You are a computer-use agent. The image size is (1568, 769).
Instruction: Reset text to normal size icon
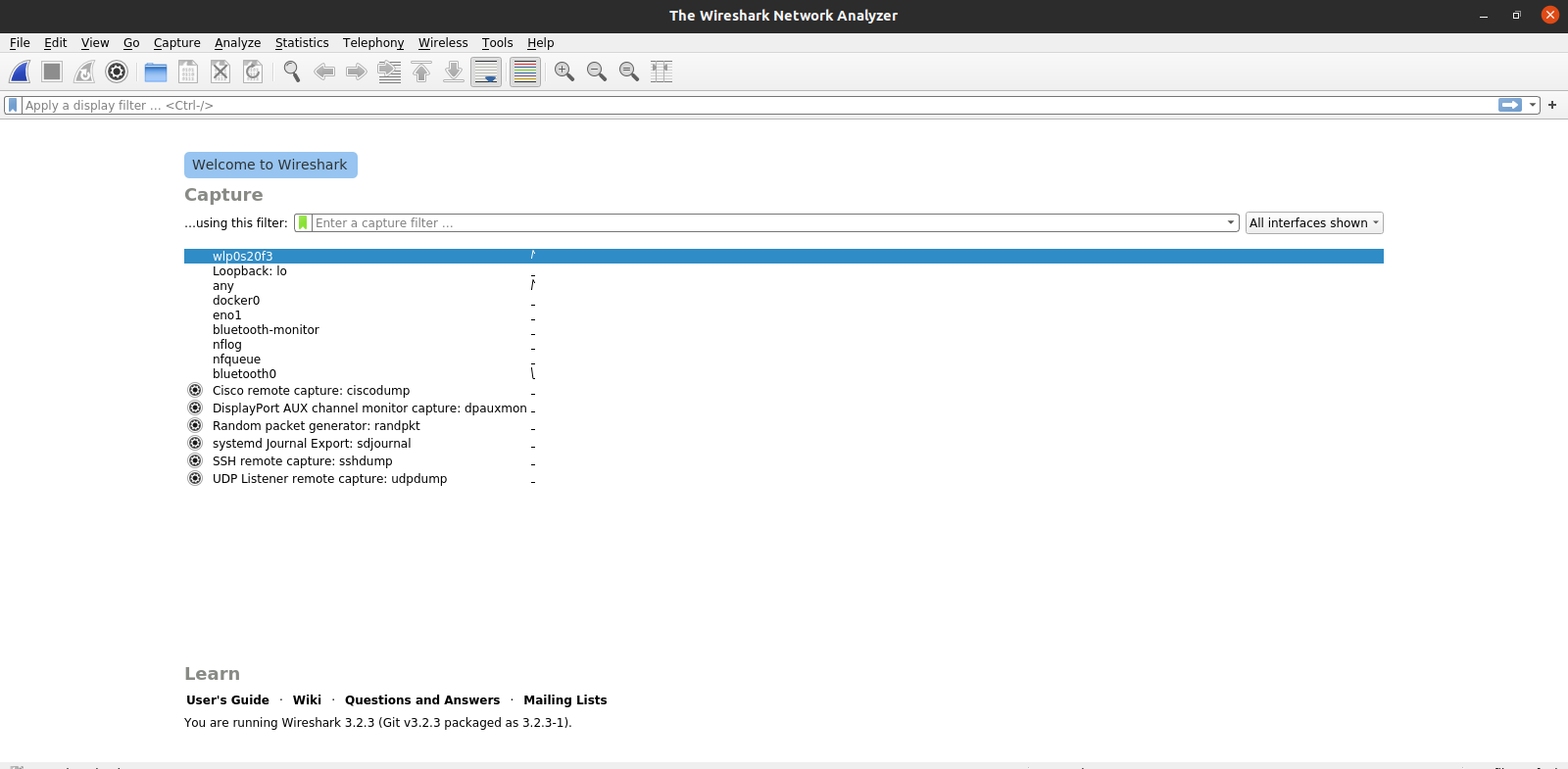pos(629,72)
